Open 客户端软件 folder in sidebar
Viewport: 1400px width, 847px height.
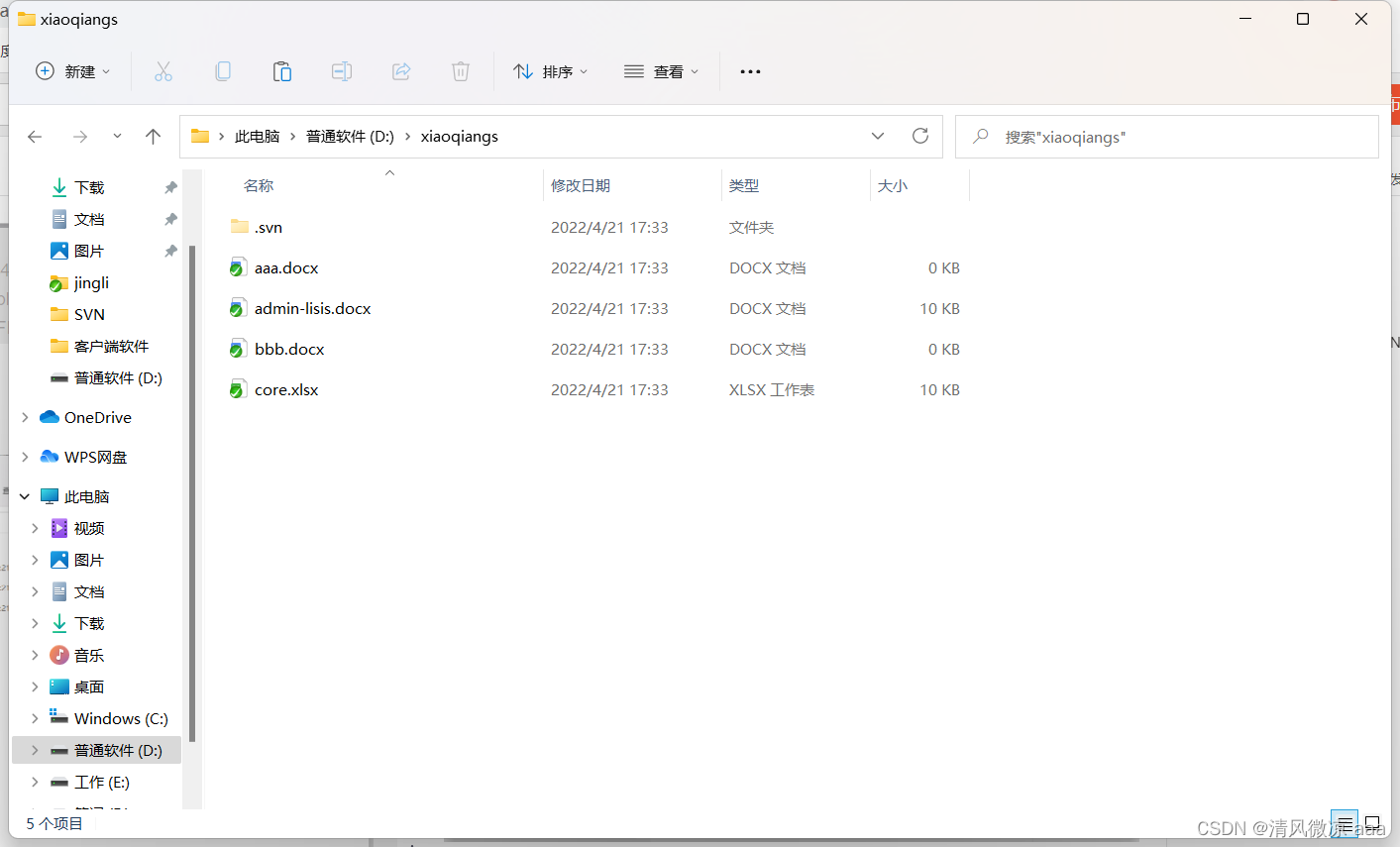point(111,346)
